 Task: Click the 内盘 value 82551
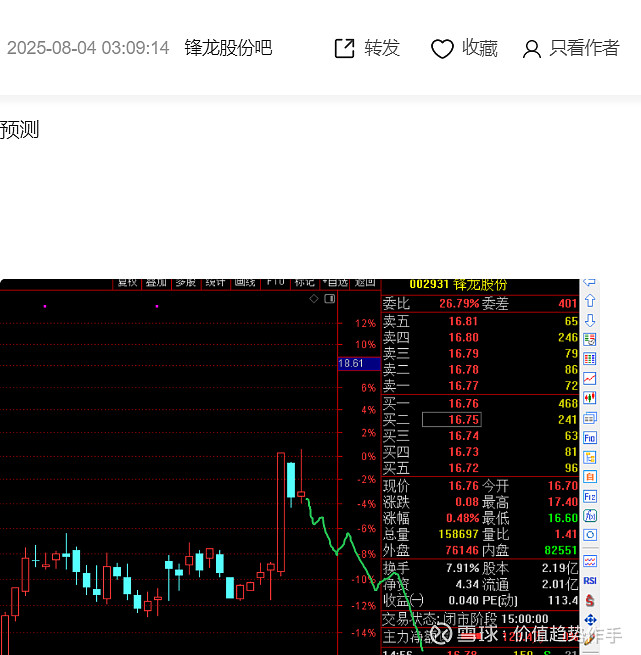(x=561, y=550)
